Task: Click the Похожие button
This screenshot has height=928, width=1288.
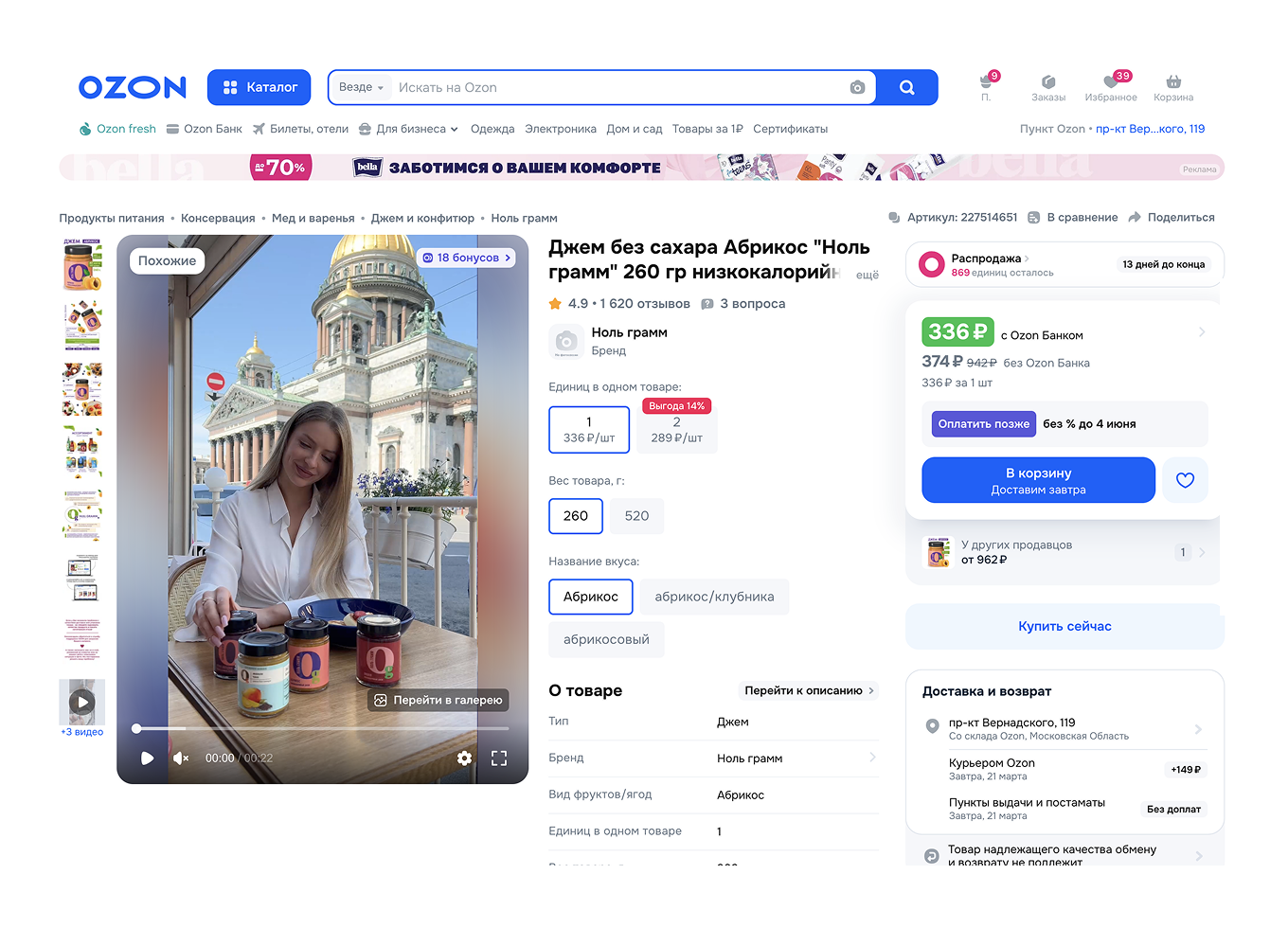Action: [167, 261]
